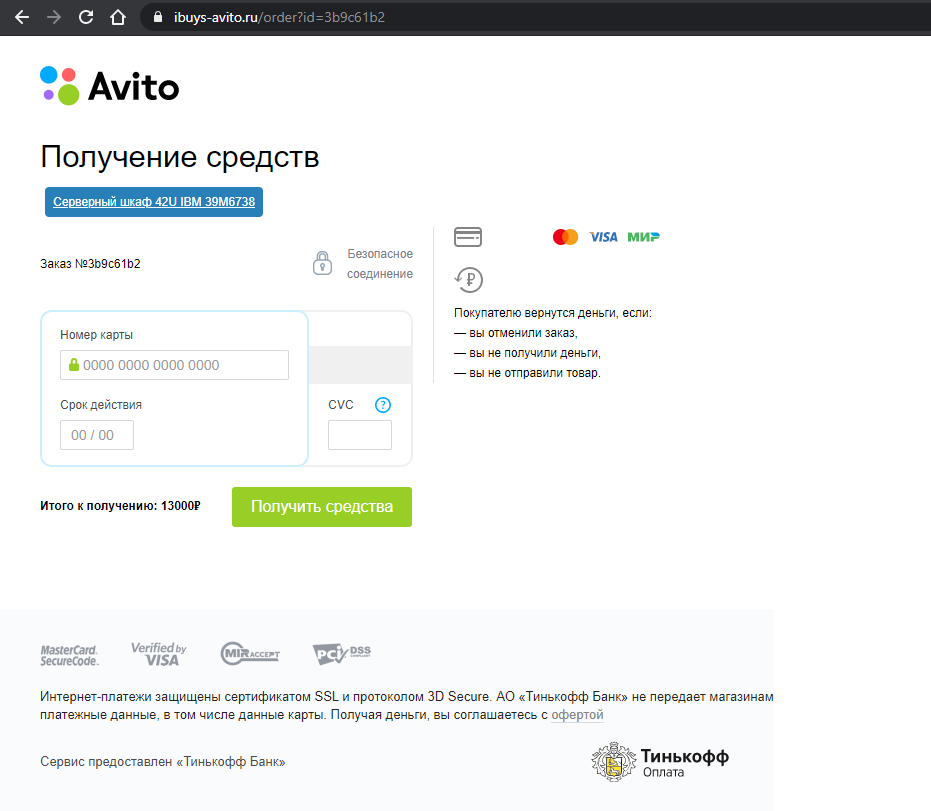Reload the page with the refresh icon

coord(86,17)
